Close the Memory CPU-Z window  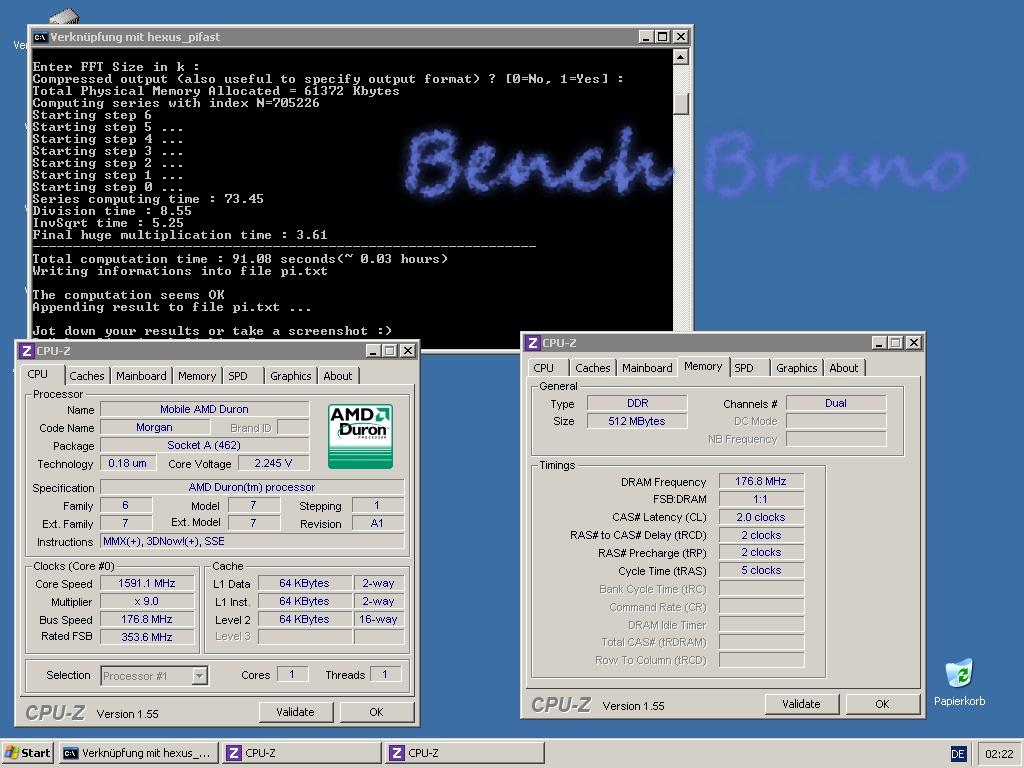coord(914,343)
